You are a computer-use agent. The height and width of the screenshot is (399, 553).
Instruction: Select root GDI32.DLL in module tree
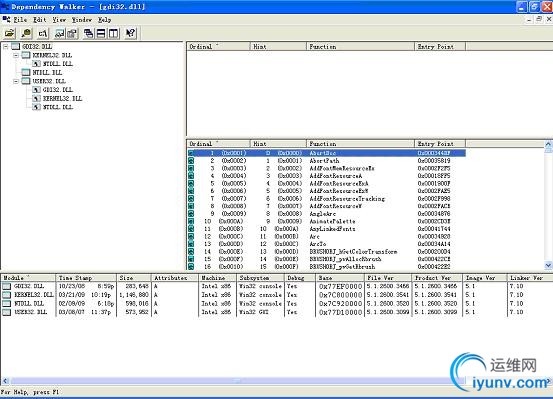37,47
